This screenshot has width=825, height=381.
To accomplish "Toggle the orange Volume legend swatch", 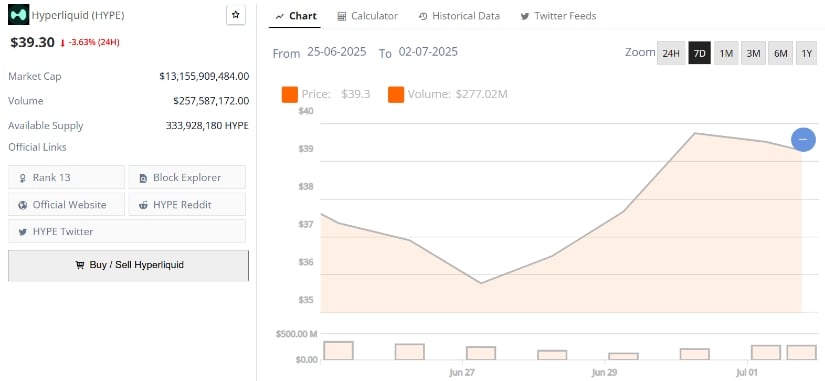I will [x=396, y=95].
